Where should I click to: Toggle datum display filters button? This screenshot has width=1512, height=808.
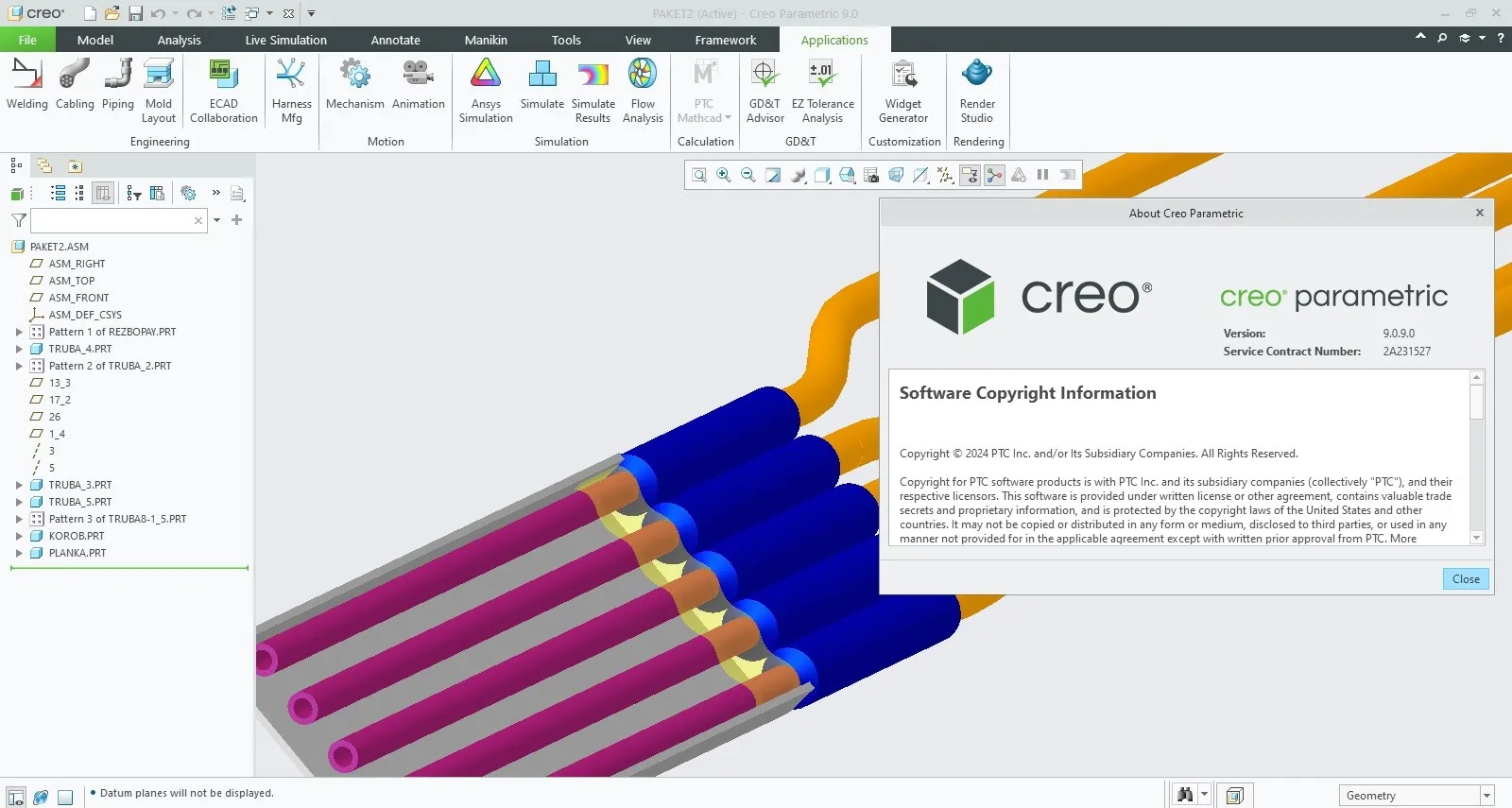945,175
